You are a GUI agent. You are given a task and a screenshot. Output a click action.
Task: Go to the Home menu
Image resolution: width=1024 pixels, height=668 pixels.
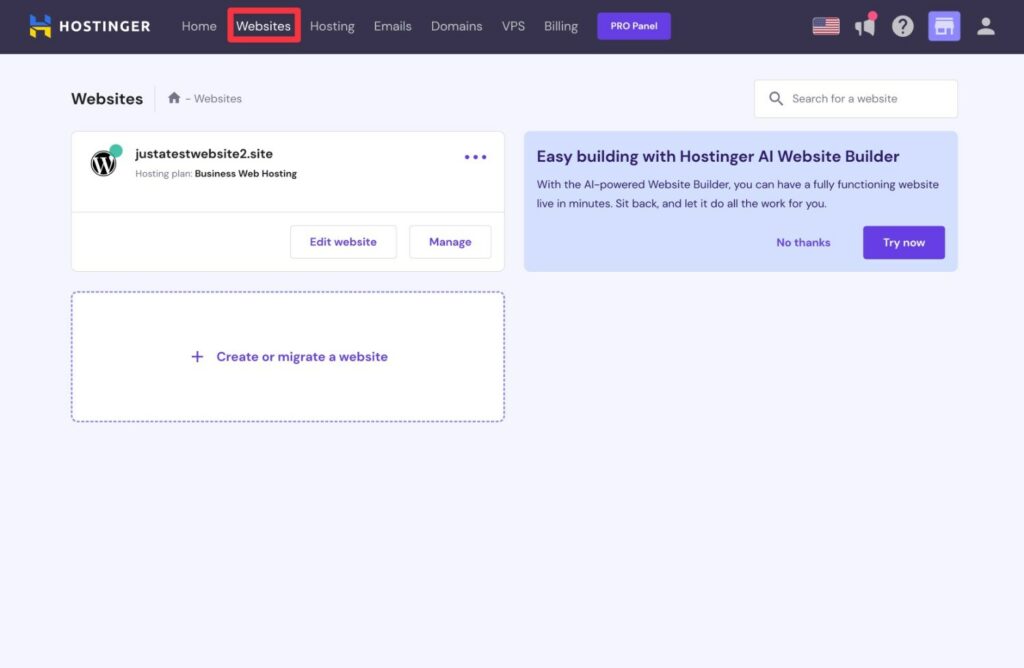(199, 26)
